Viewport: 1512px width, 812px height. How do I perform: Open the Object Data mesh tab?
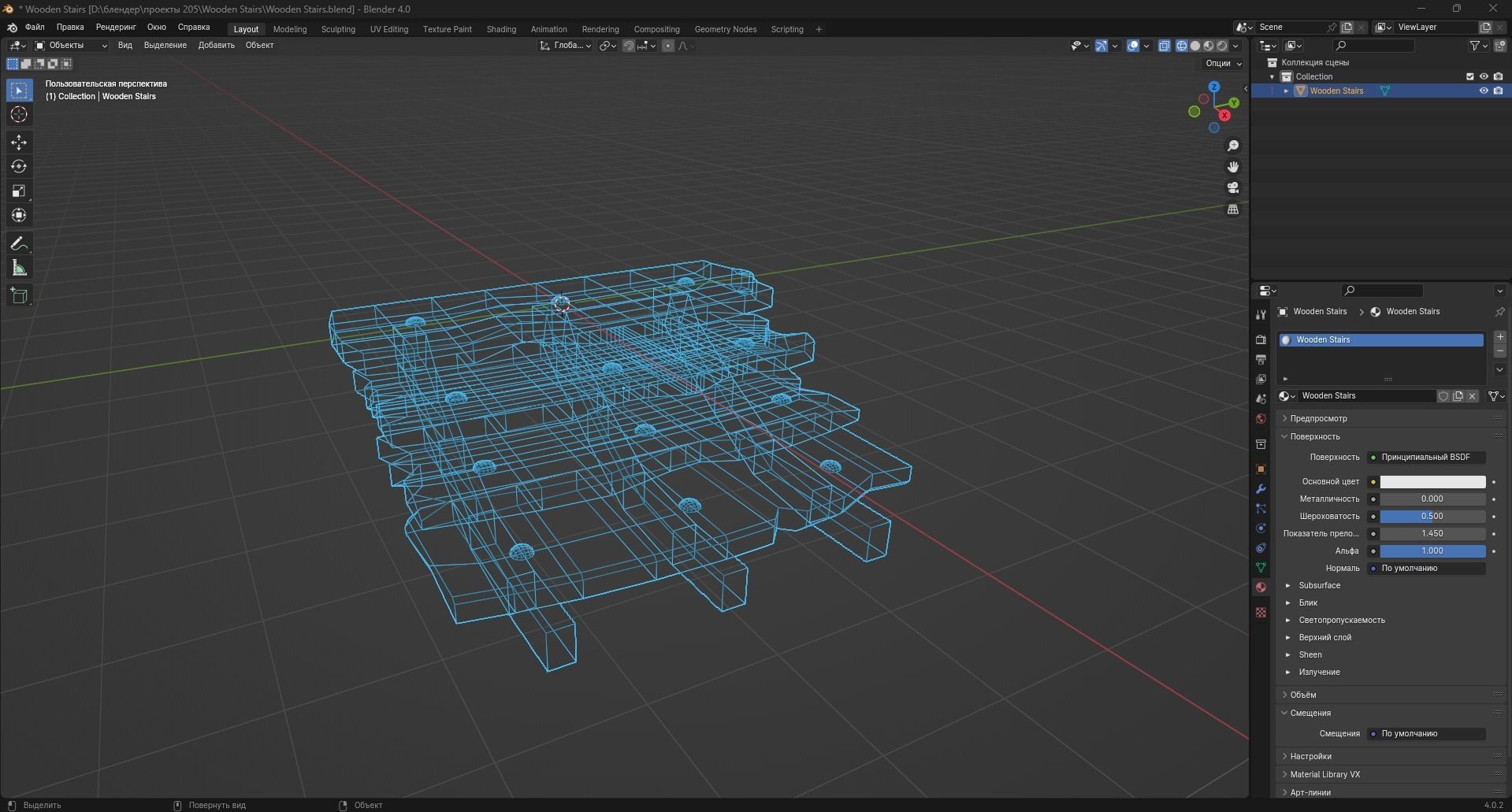1261,567
